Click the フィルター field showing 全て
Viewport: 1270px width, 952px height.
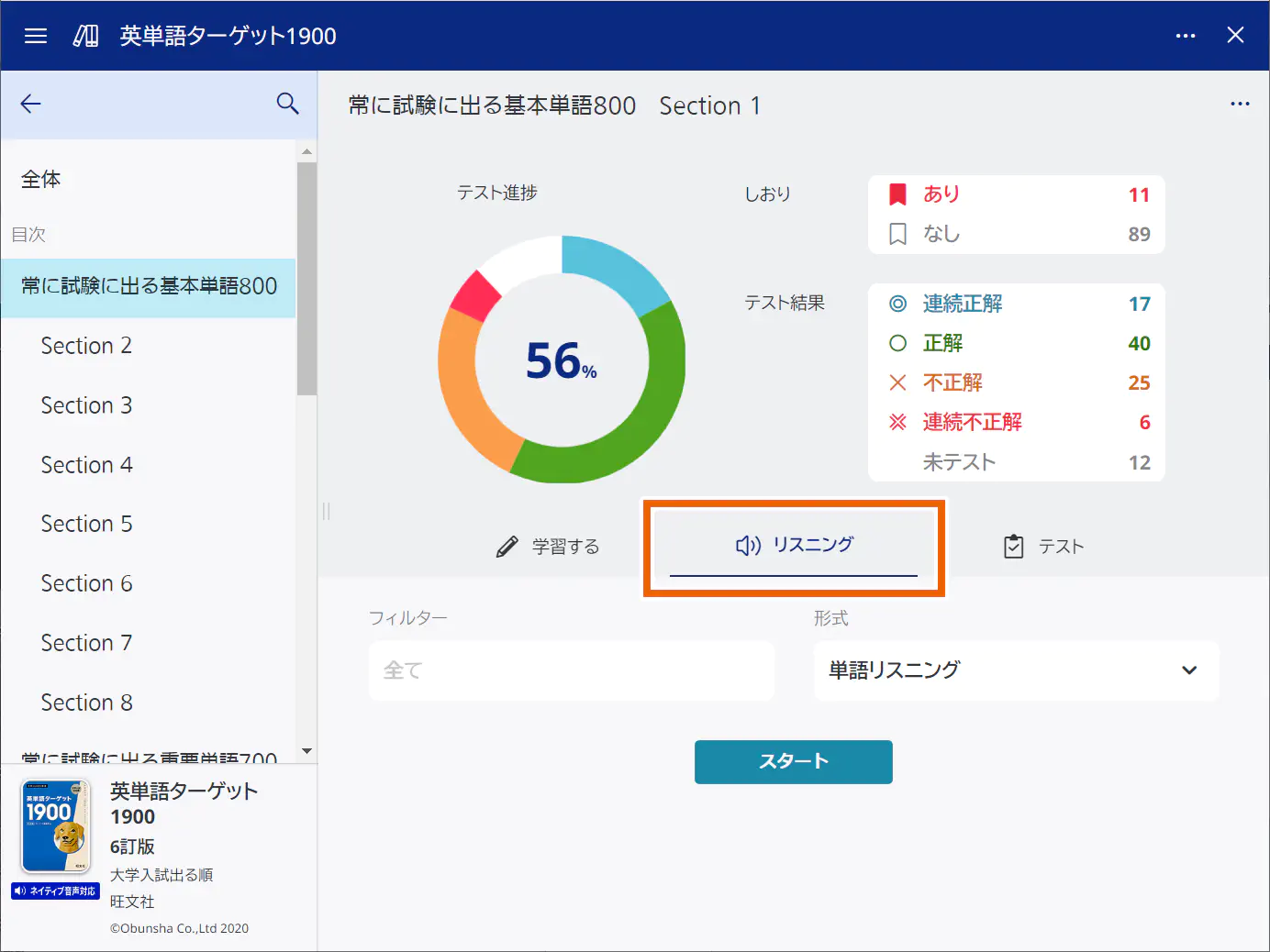point(572,670)
